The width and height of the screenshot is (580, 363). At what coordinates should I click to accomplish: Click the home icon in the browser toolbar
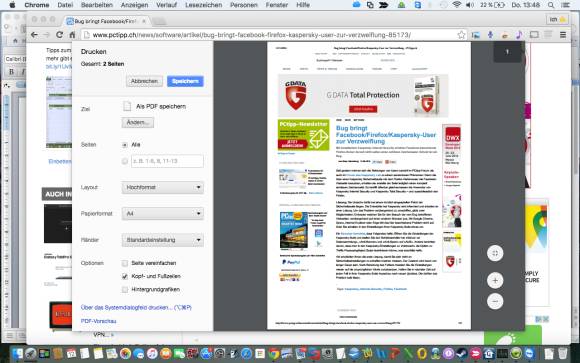[72, 35]
